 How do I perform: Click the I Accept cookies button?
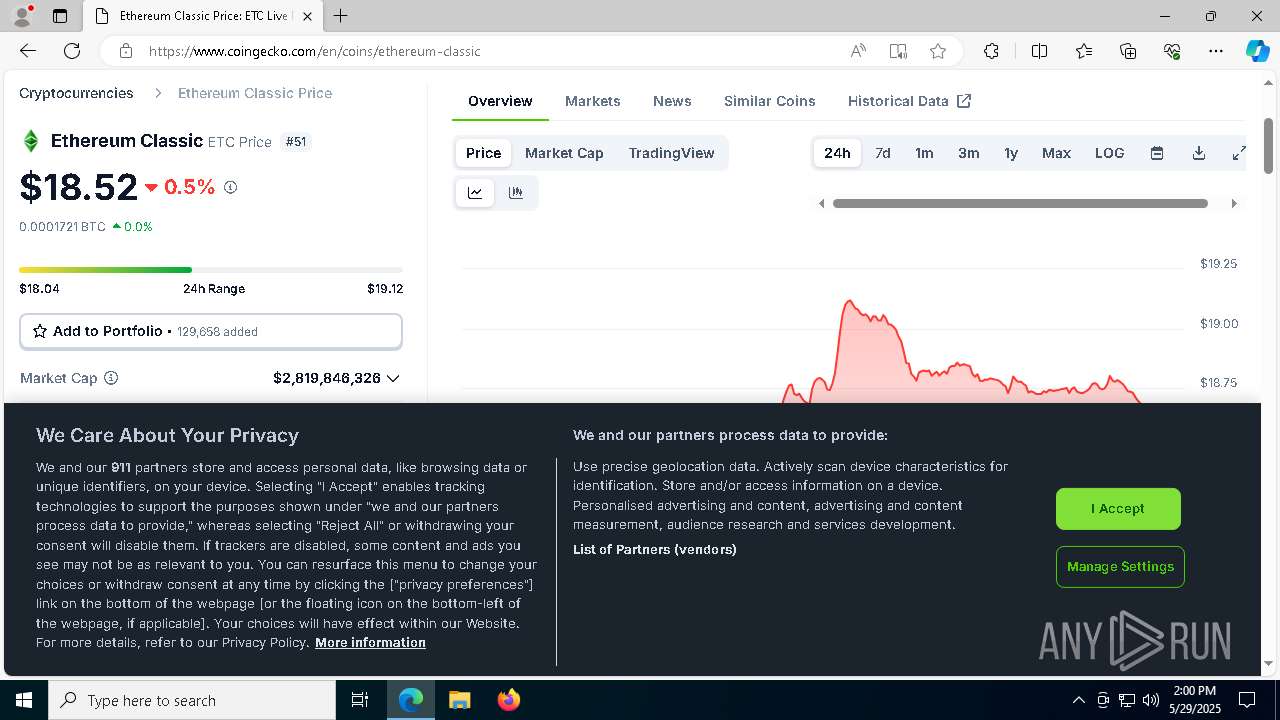(x=1118, y=509)
